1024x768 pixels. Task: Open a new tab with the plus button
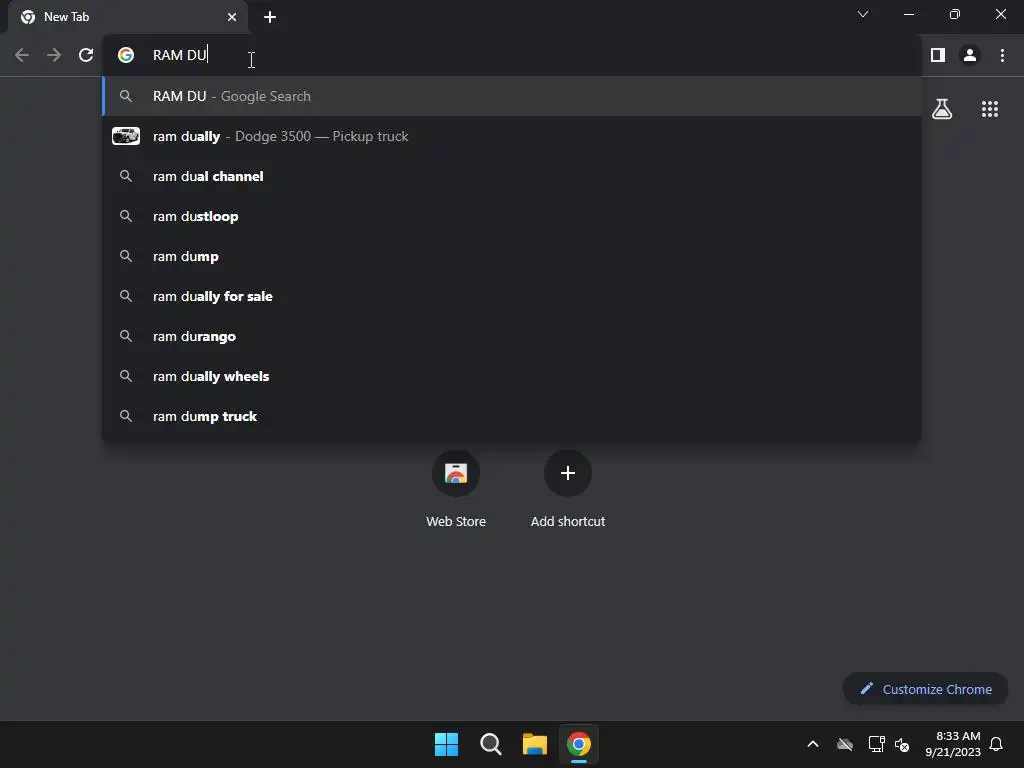point(270,17)
